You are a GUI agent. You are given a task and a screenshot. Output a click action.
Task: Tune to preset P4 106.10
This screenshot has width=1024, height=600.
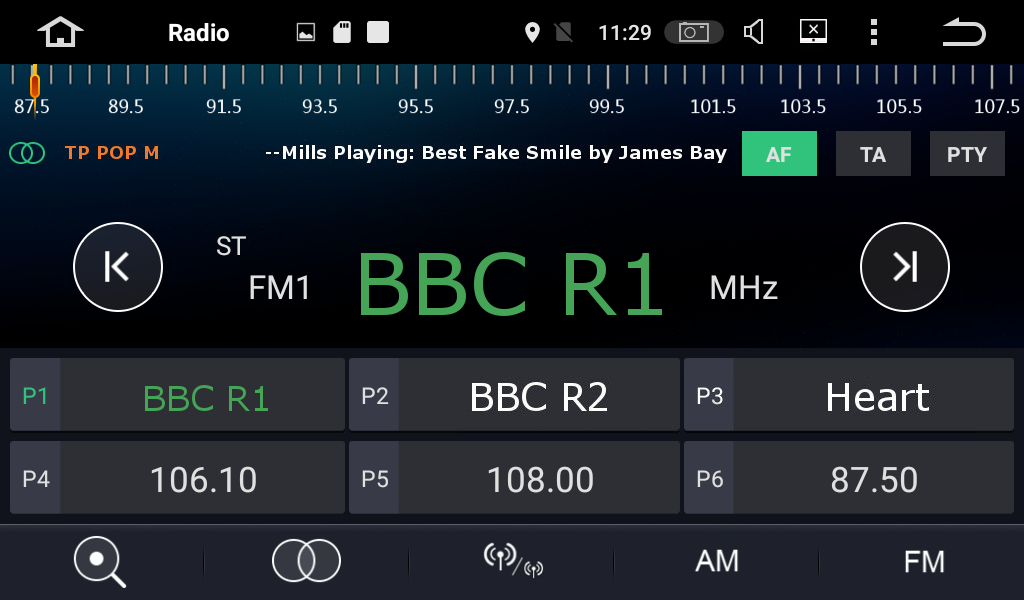coord(178,479)
